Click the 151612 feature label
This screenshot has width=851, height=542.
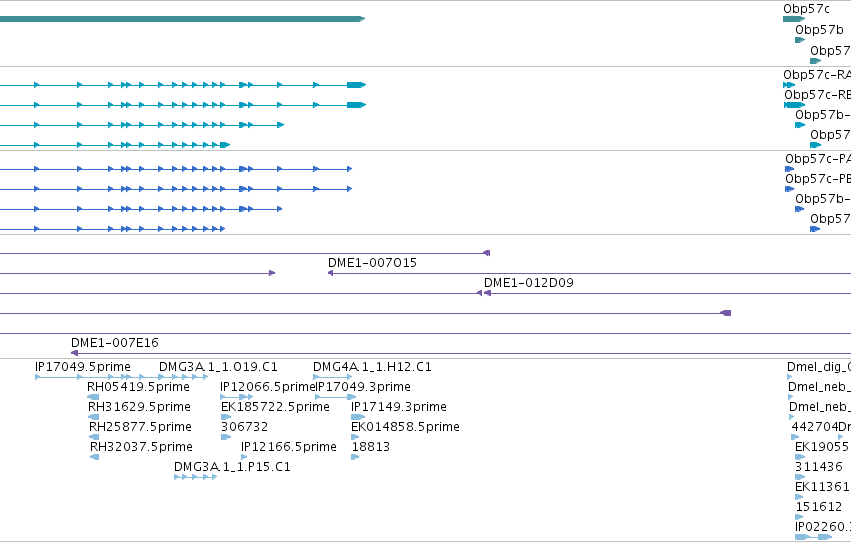[x=818, y=507]
